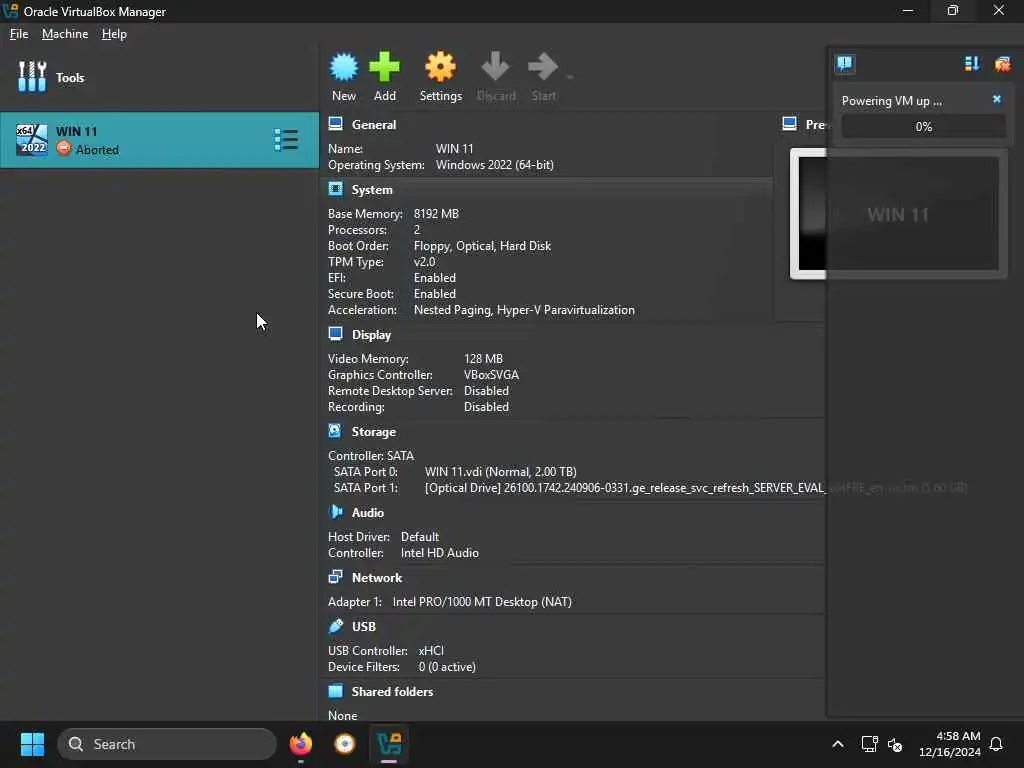Click the Network section header

click(x=377, y=578)
